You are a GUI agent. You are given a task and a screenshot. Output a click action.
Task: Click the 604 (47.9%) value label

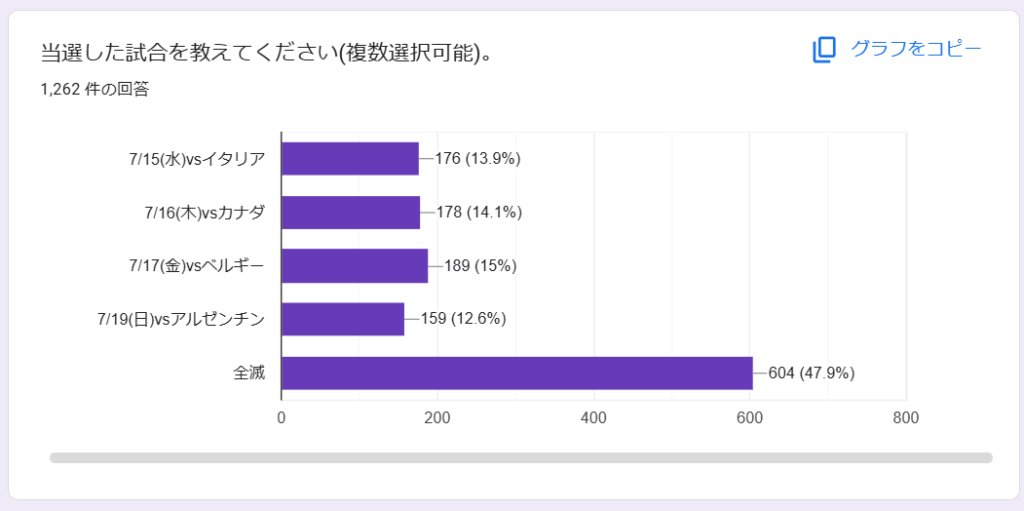[811, 373]
